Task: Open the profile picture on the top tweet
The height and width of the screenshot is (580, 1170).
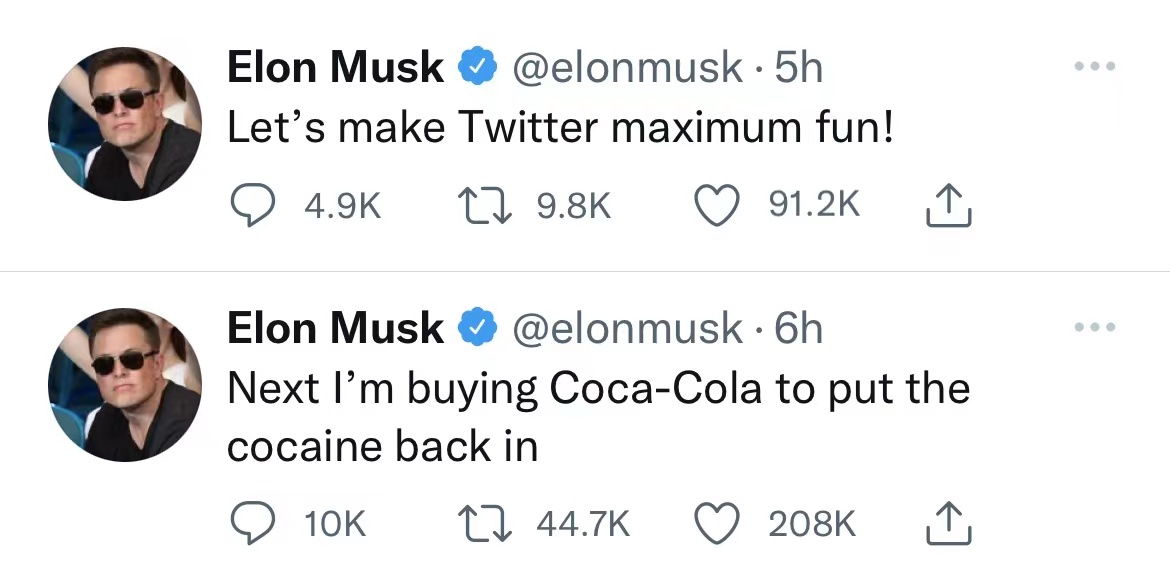Action: [x=125, y=123]
